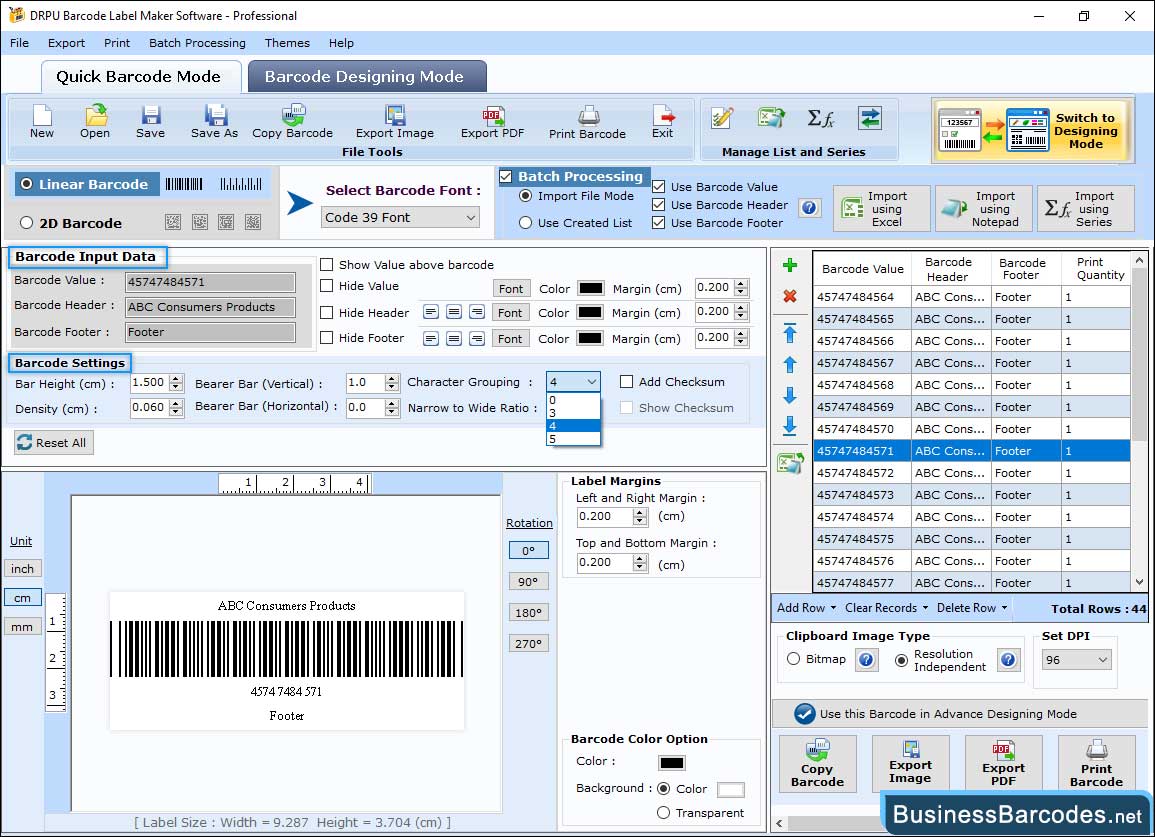The height and width of the screenshot is (837, 1155).
Task: Select Transparent background option
Action: [x=663, y=813]
